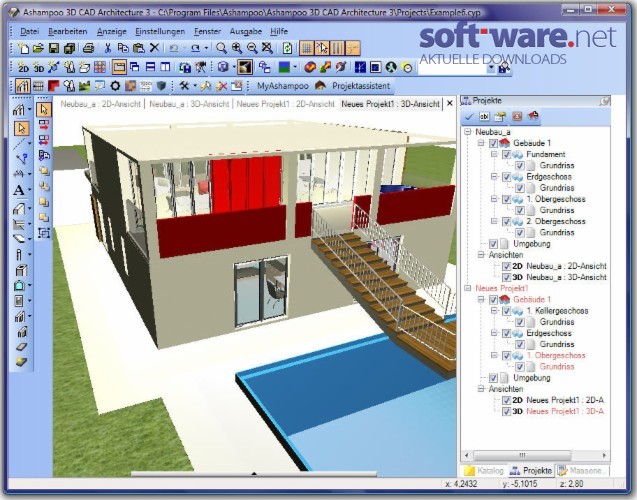Close the current view tab
Image resolution: width=637 pixels, height=500 pixels.
click(450, 104)
